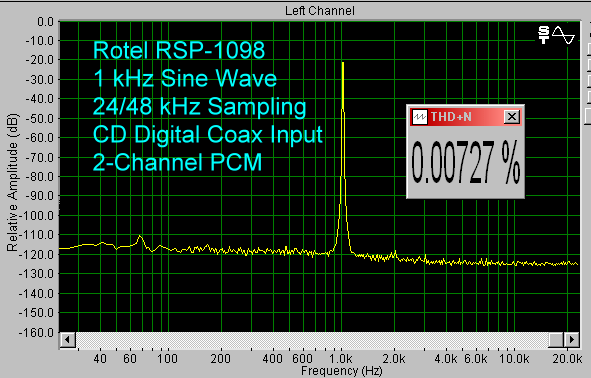This screenshot has height=378, width=591.
Task: Click the top of the 1 kHz spectrum peak
Action: point(343,63)
